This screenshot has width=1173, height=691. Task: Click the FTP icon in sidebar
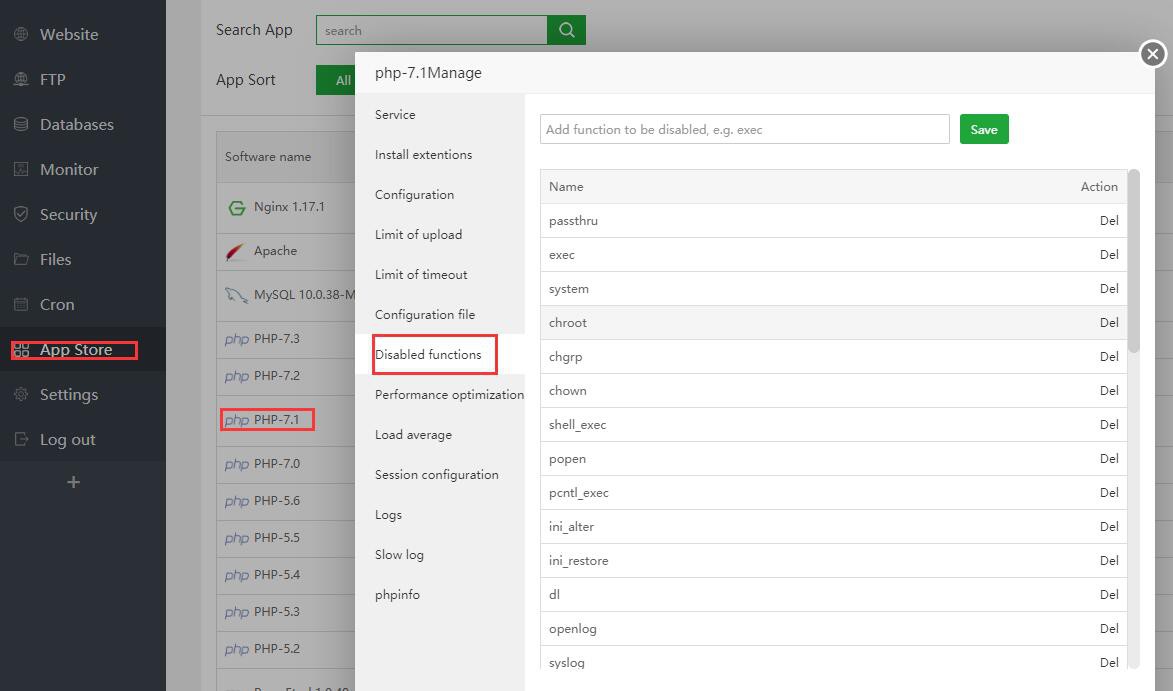tap(21, 79)
